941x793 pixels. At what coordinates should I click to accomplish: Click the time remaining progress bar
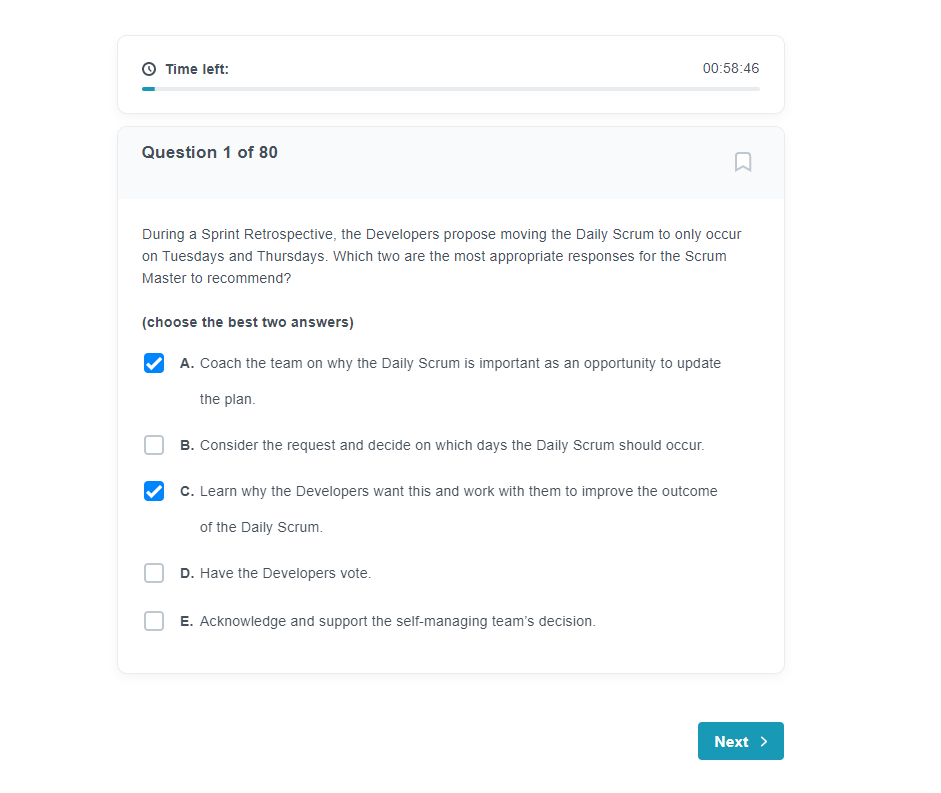pos(451,89)
